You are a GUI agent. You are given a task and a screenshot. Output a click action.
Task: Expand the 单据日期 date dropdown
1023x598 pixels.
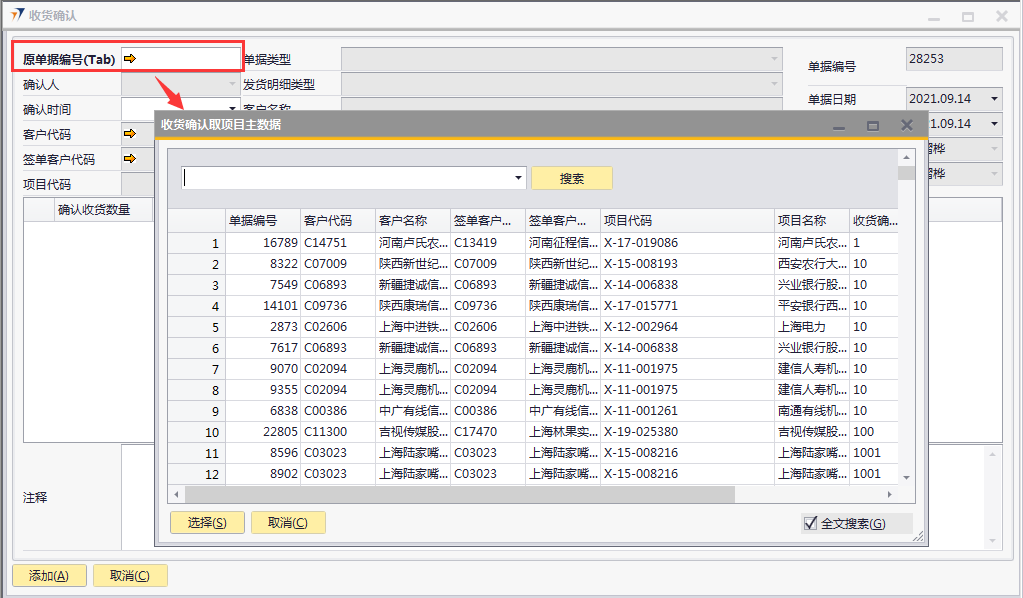click(993, 99)
